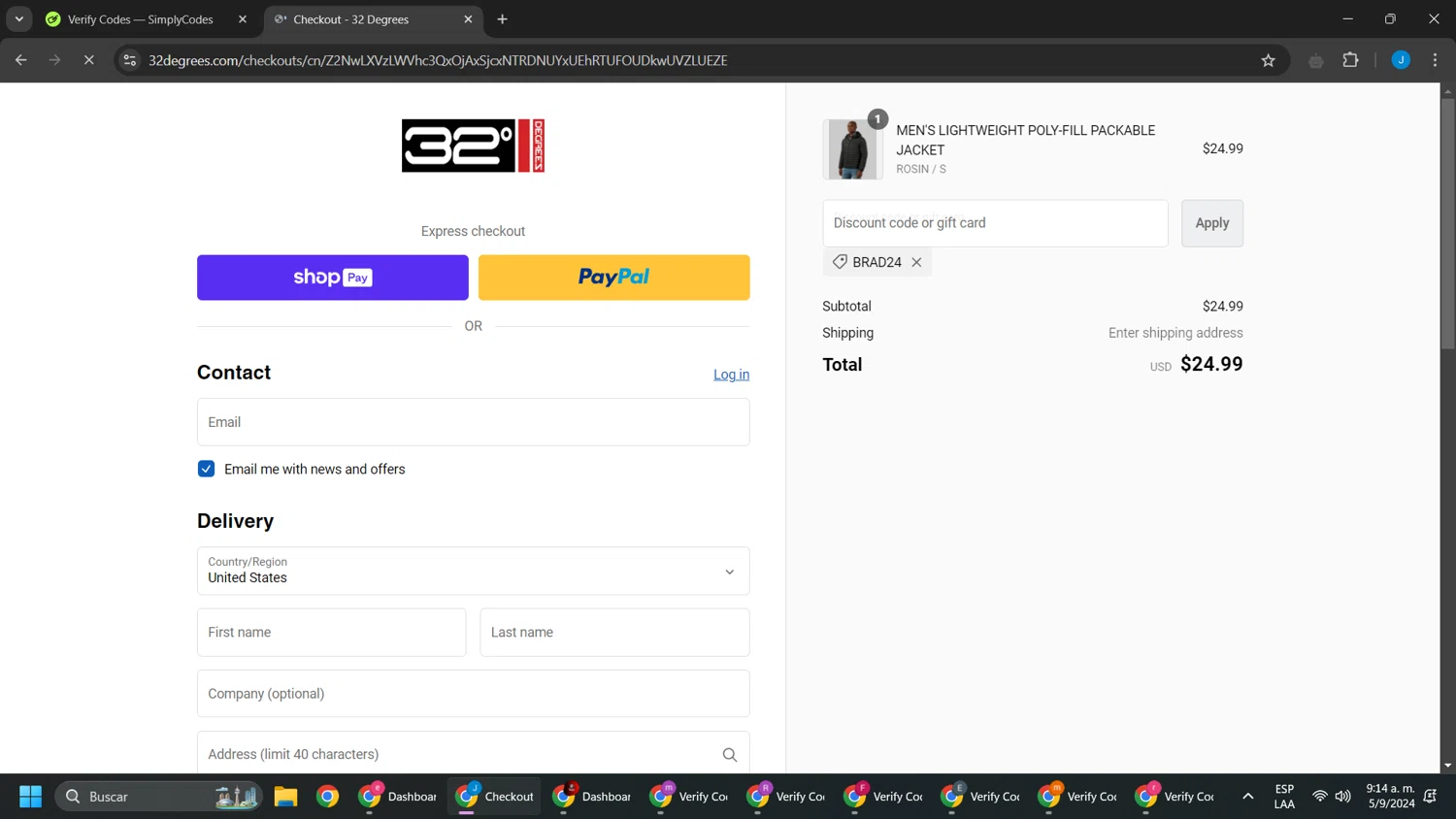Viewport: 1456px width, 819px height.
Task: Switch to the Checkout window in taskbar
Action: tap(495, 797)
